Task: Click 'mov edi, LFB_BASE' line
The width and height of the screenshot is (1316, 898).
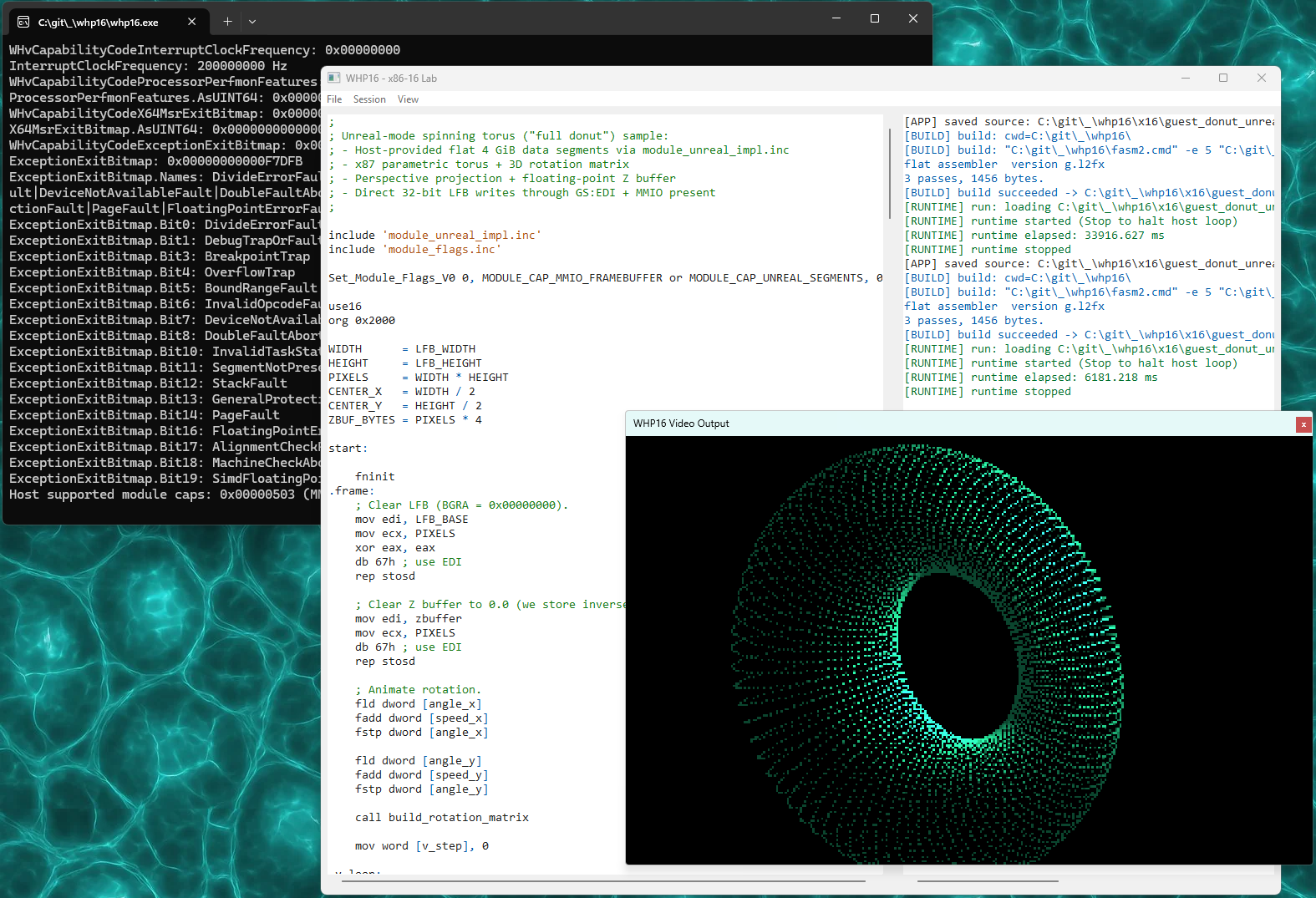Action: [x=412, y=520]
